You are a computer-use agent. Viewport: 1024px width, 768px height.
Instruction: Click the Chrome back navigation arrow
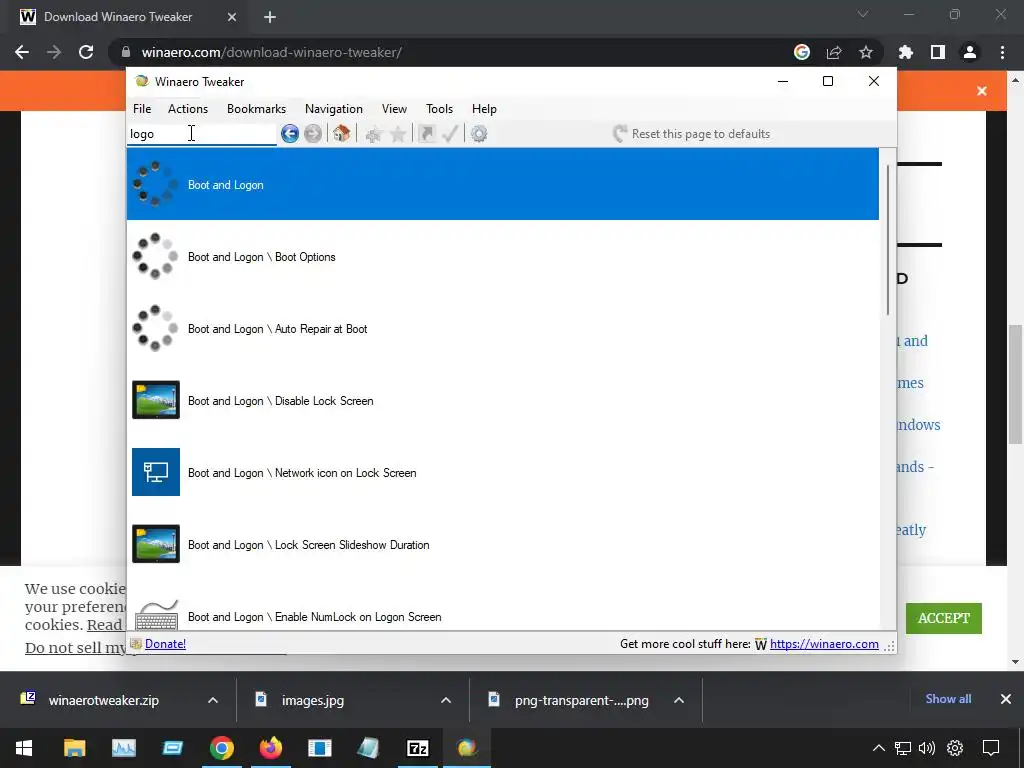[22, 52]
